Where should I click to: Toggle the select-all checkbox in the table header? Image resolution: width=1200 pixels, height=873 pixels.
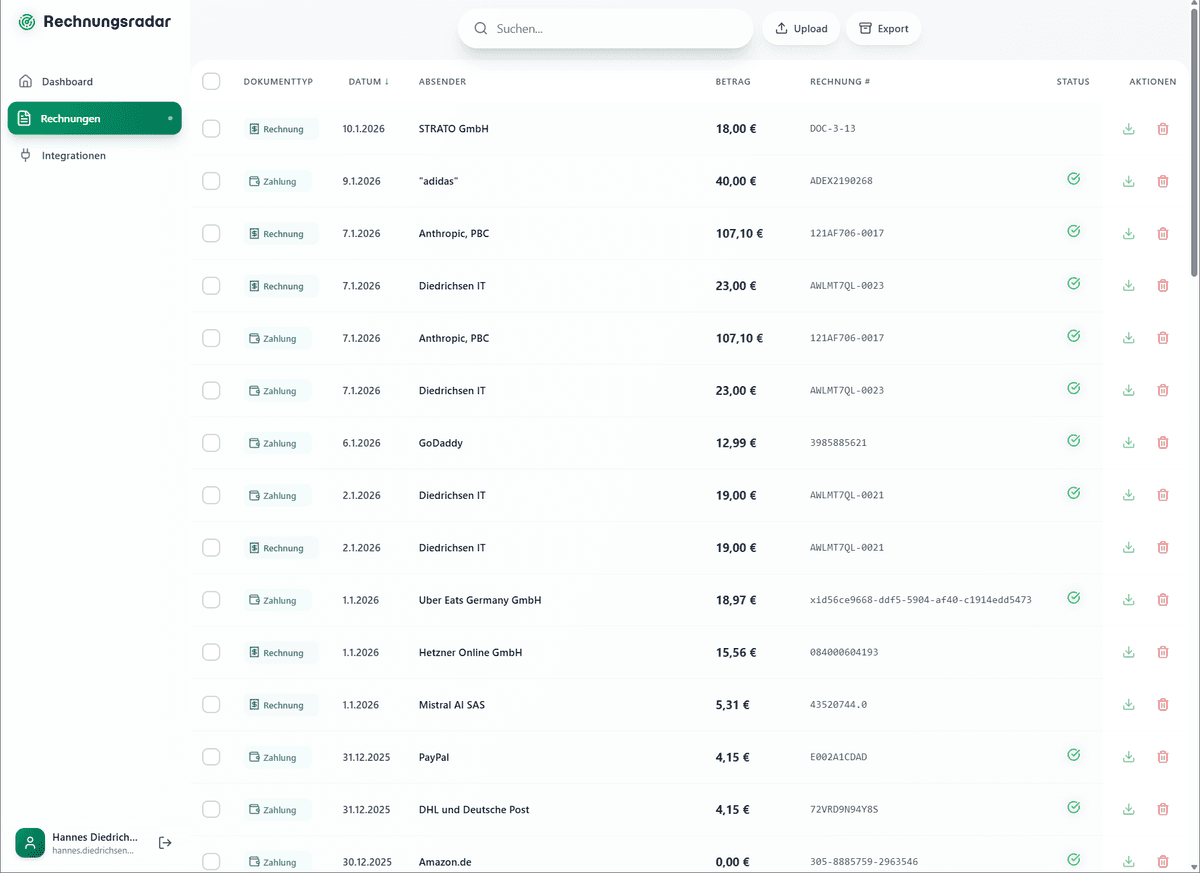[x=211, y=81]
